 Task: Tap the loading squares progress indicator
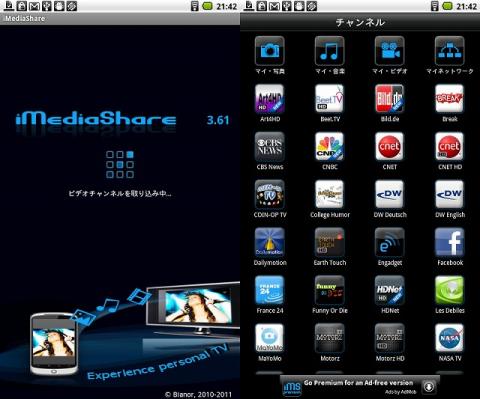120,164
